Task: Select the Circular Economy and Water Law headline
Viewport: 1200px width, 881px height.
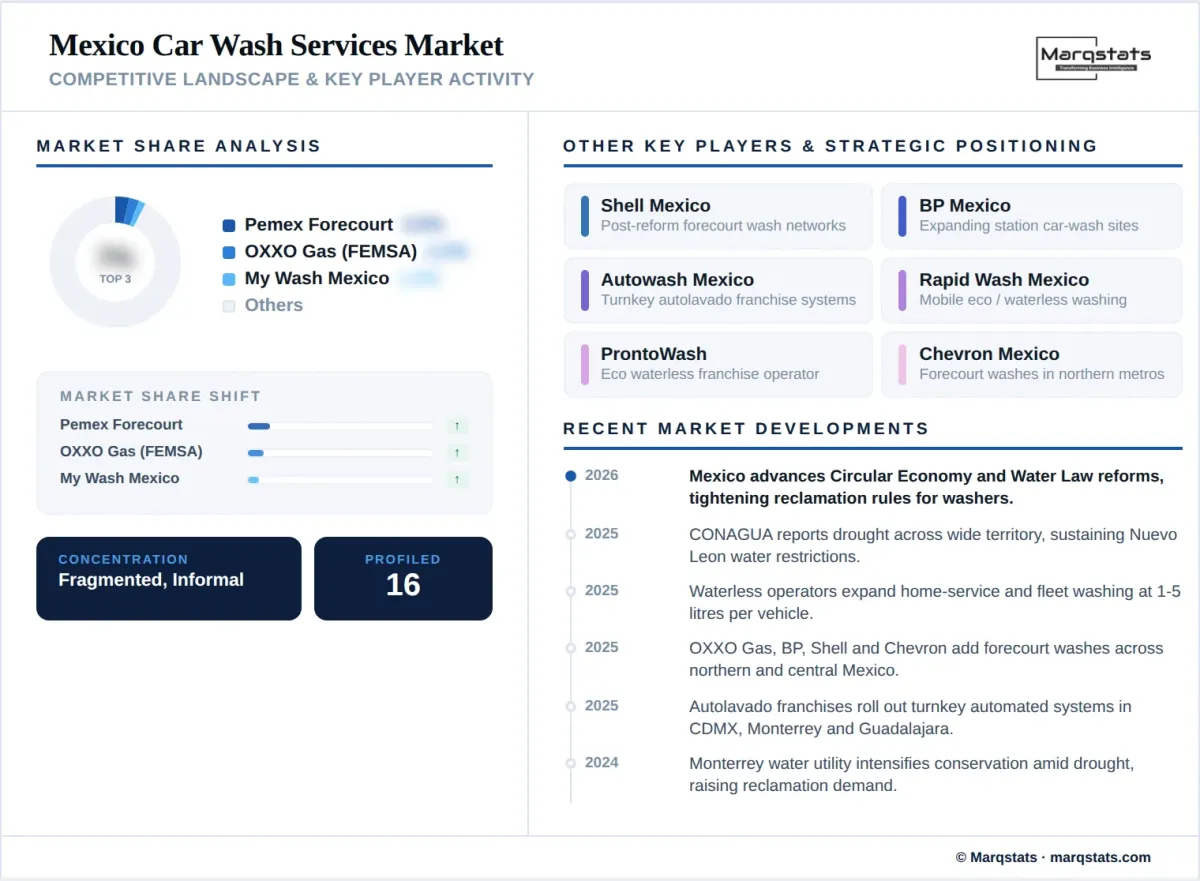Action: (927, 487)
